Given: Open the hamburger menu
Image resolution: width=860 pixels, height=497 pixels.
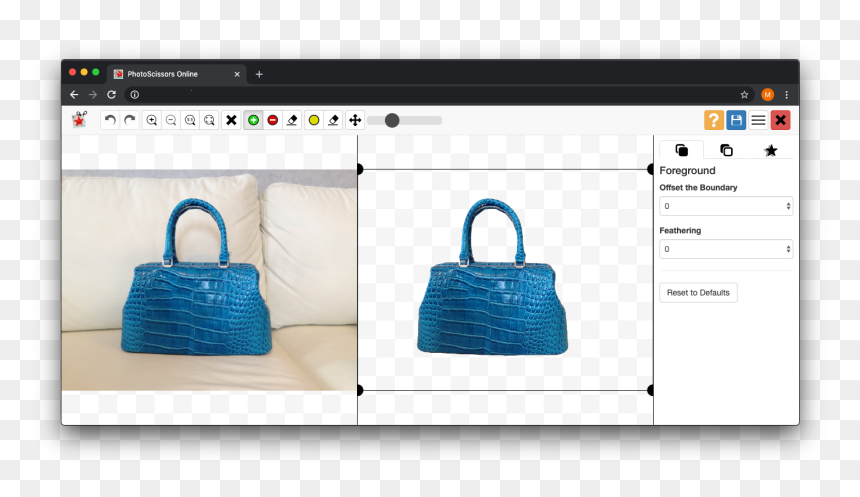Looking at the screenshot, I should pyautogui.click(x=758, y=120).
